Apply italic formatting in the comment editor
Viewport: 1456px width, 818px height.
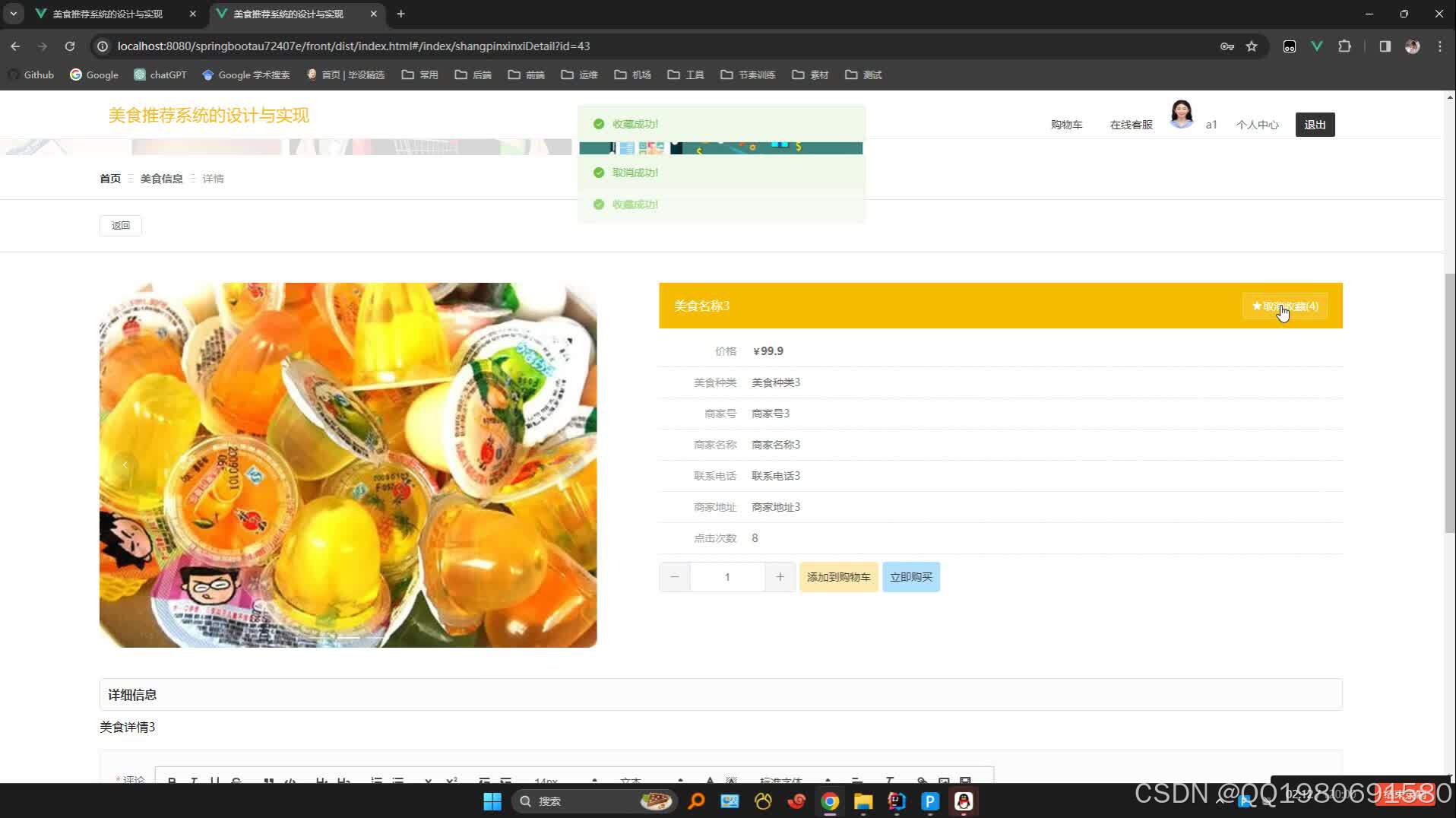(195, 782)
